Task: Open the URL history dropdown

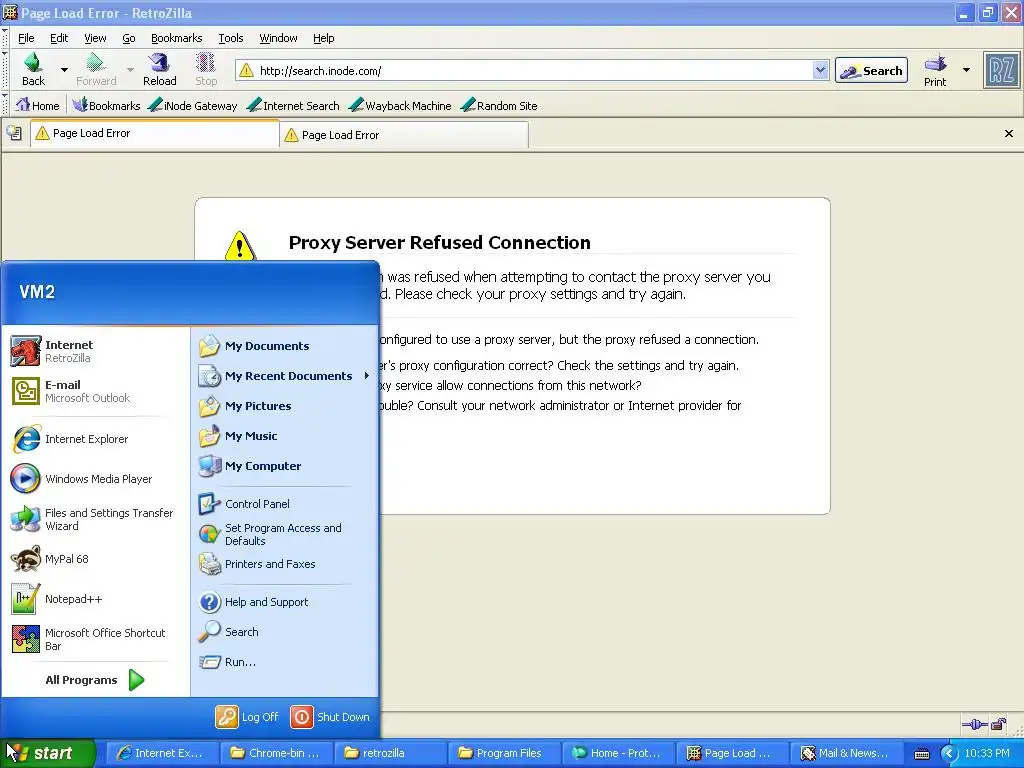Action: tap(820, 70)
